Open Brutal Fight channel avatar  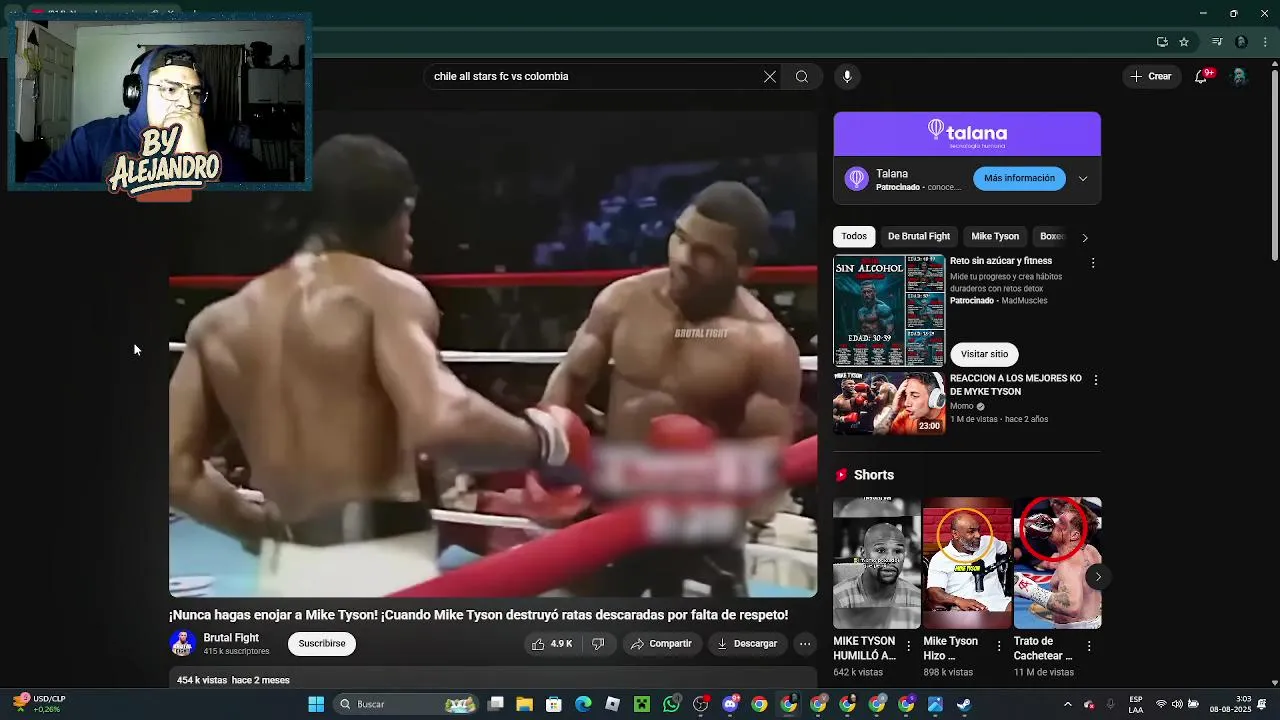pos(182,644)
